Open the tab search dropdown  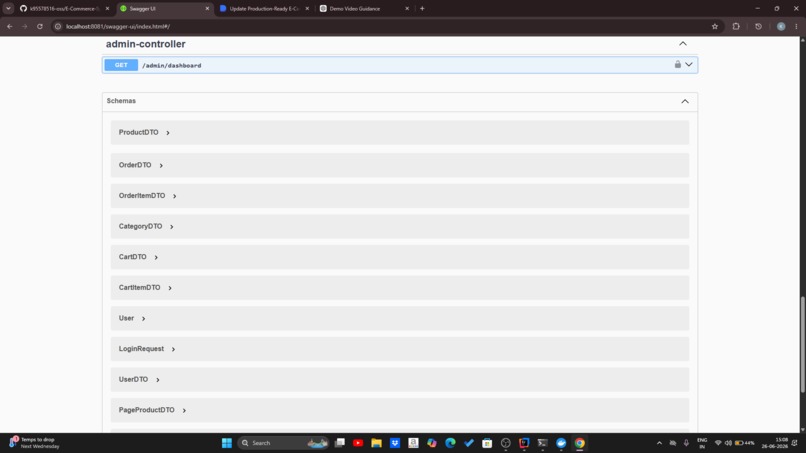8,9
